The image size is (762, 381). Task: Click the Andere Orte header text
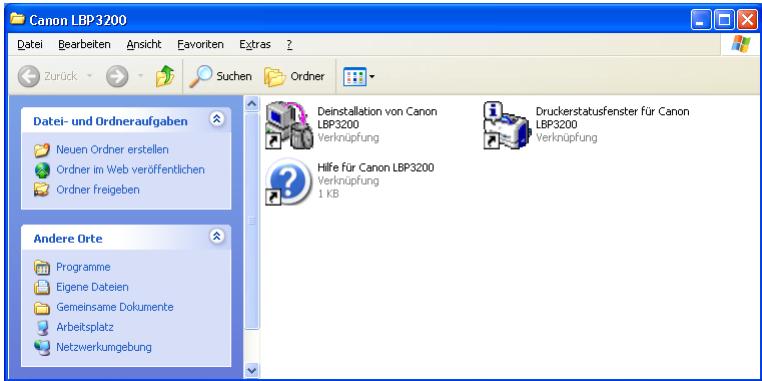coord(68,239)
